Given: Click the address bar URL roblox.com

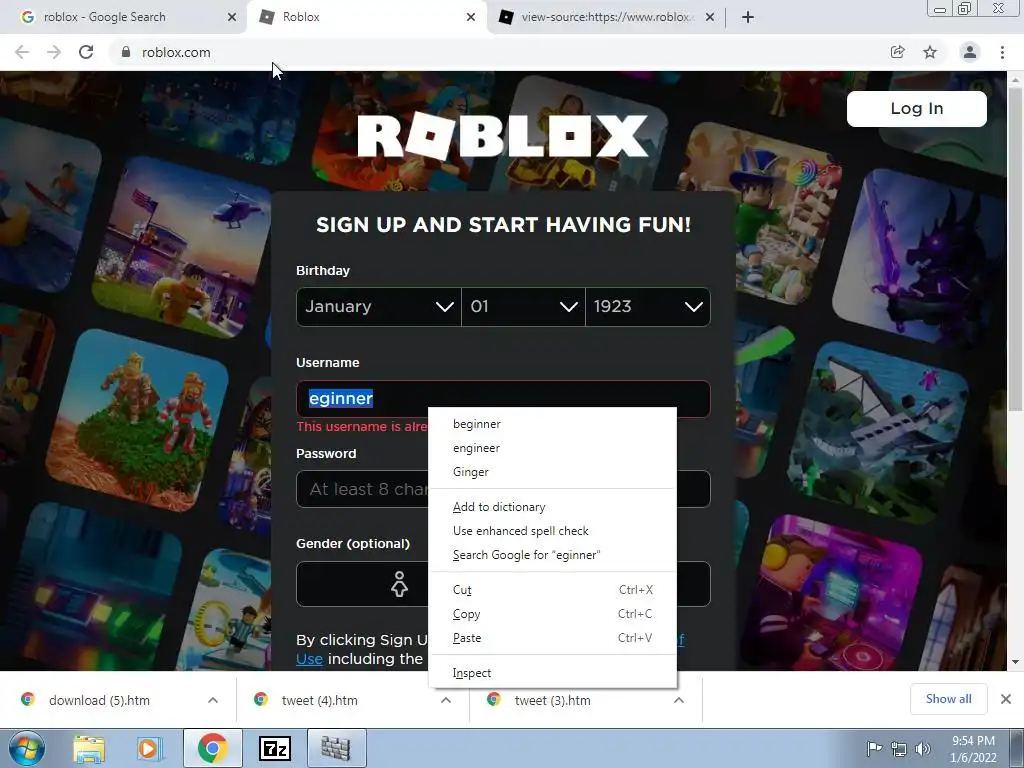Looking at the screenshot, I should click(x=176, y=52).
